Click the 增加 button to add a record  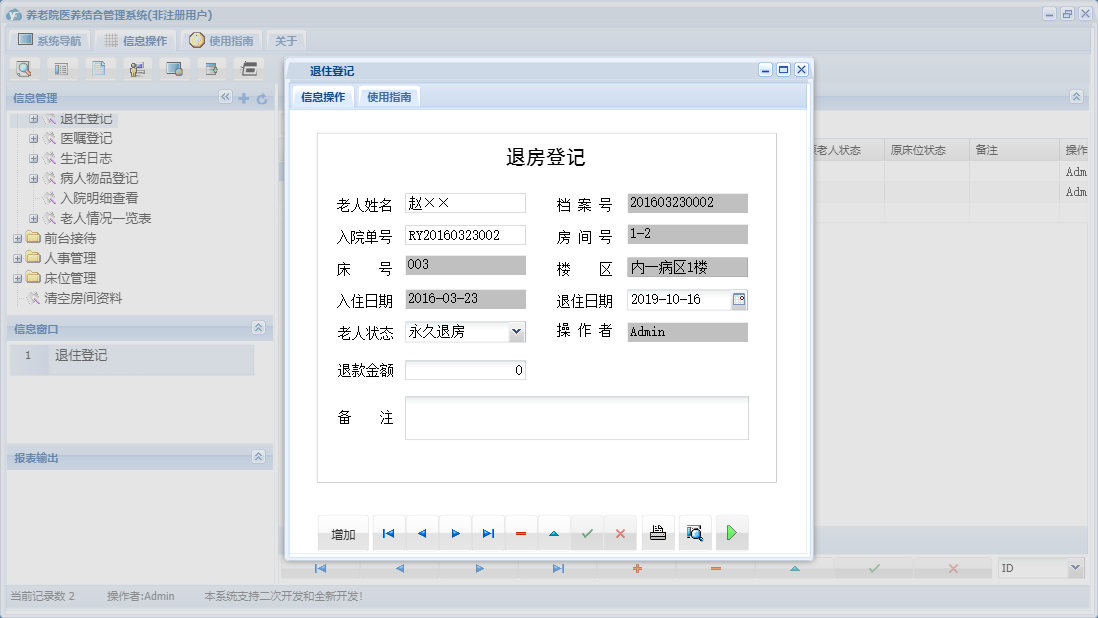(x=343, y=533)
